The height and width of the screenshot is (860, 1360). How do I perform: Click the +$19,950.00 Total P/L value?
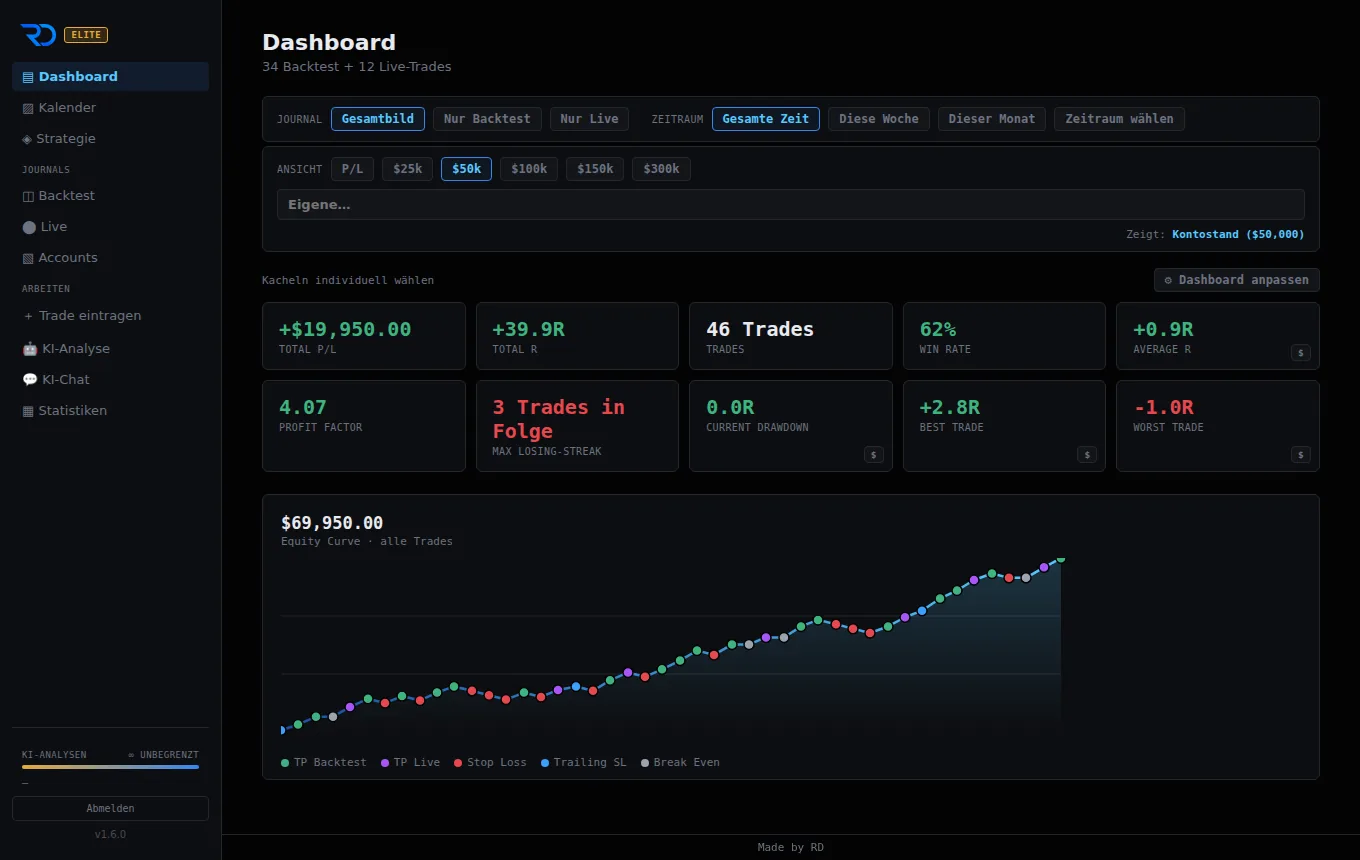pyautogui.click(x=345, y=329)
